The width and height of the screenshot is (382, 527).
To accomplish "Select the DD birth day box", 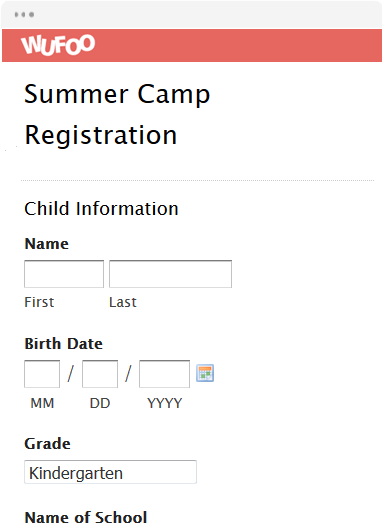I will [x=100, y=374].
